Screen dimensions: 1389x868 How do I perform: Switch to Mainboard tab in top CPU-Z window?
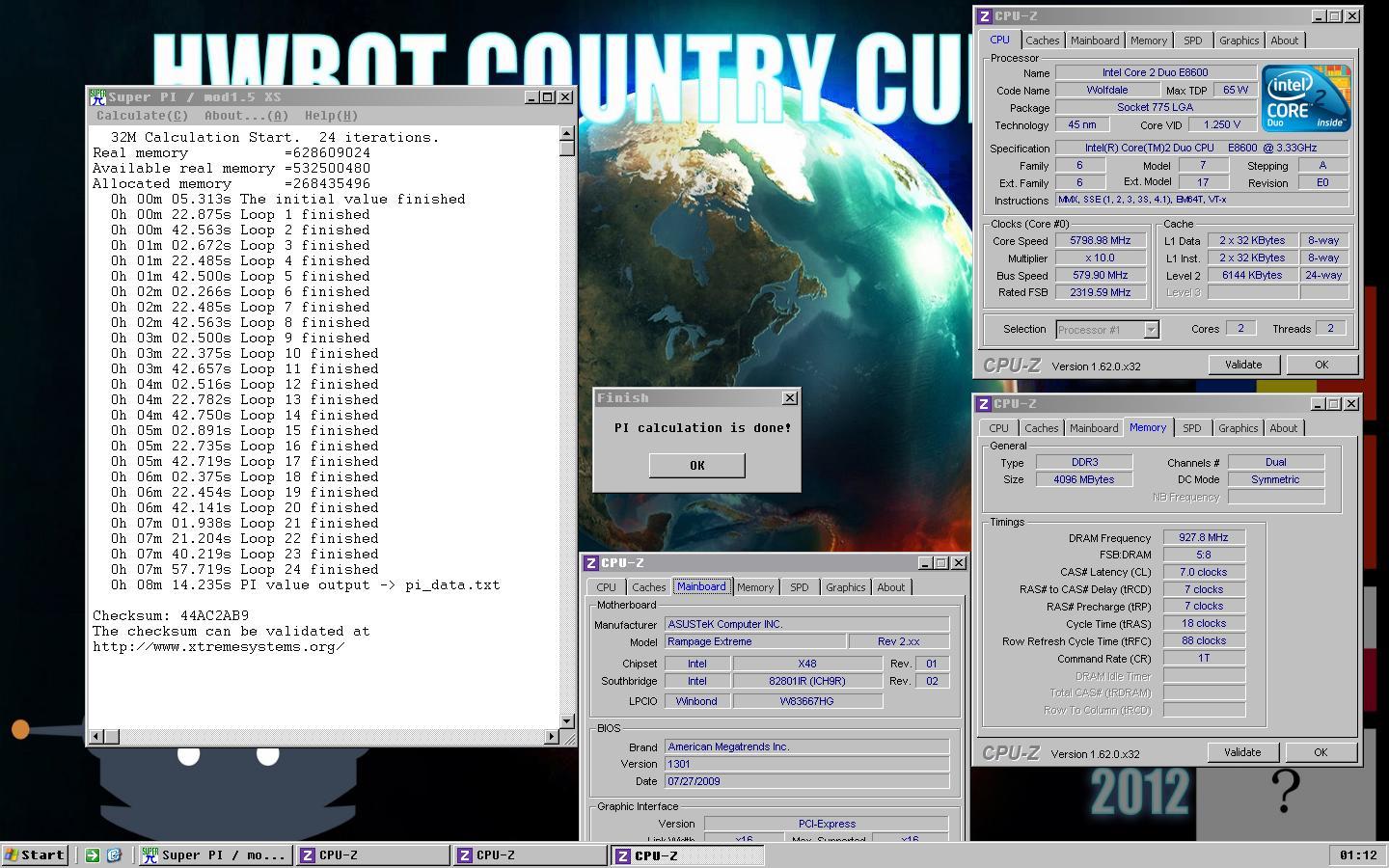coord(1095,41)
